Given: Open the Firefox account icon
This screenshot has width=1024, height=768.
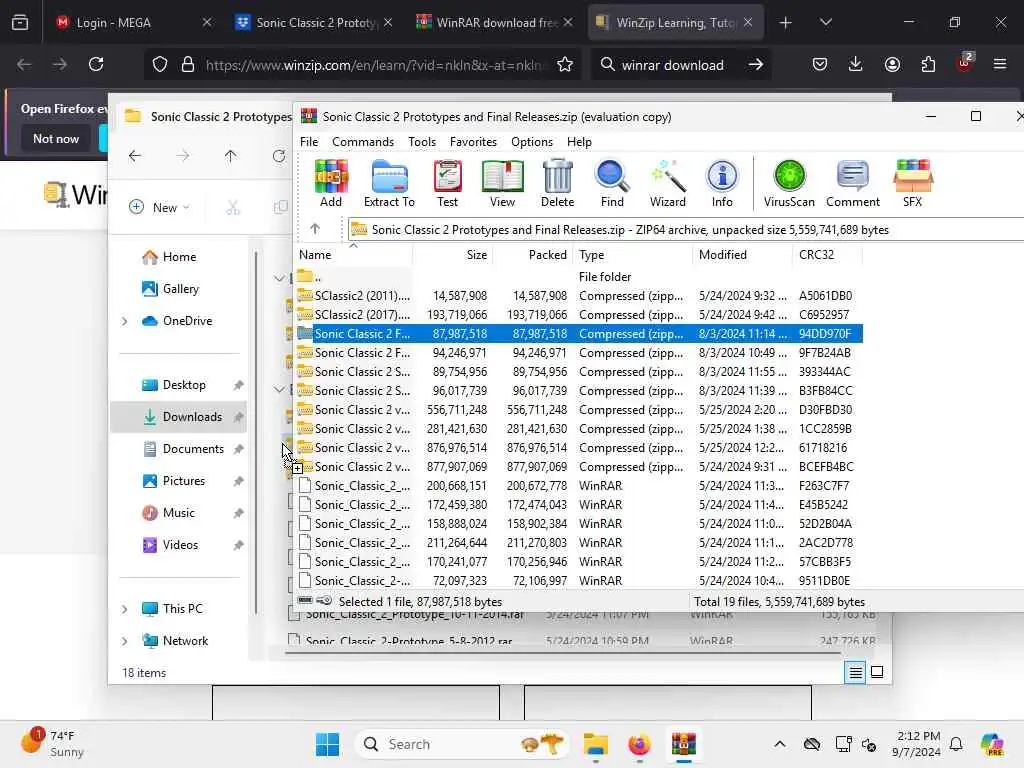Looking at the screenshot, I should tap(892, 64).
